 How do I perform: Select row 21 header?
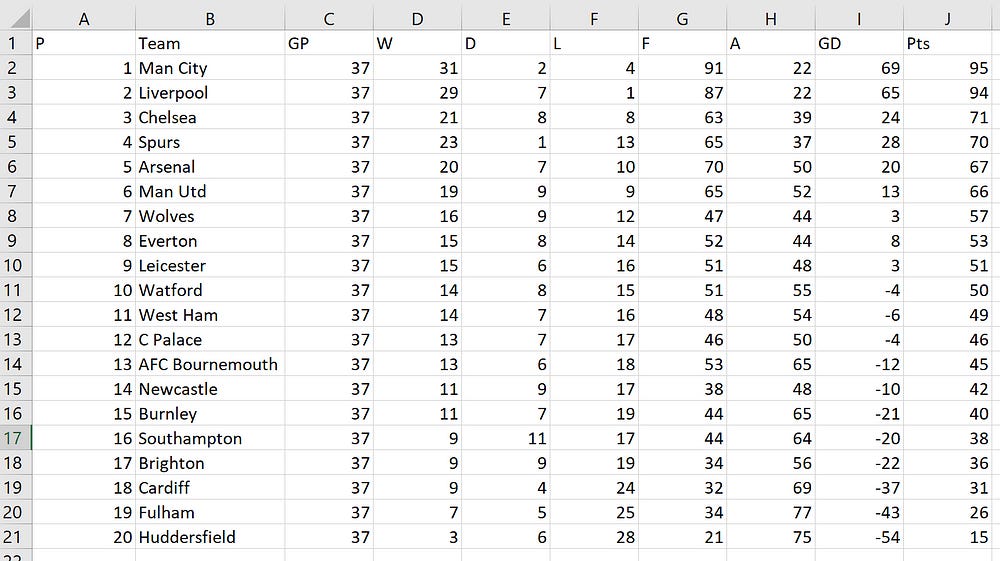tap(16, 537)
